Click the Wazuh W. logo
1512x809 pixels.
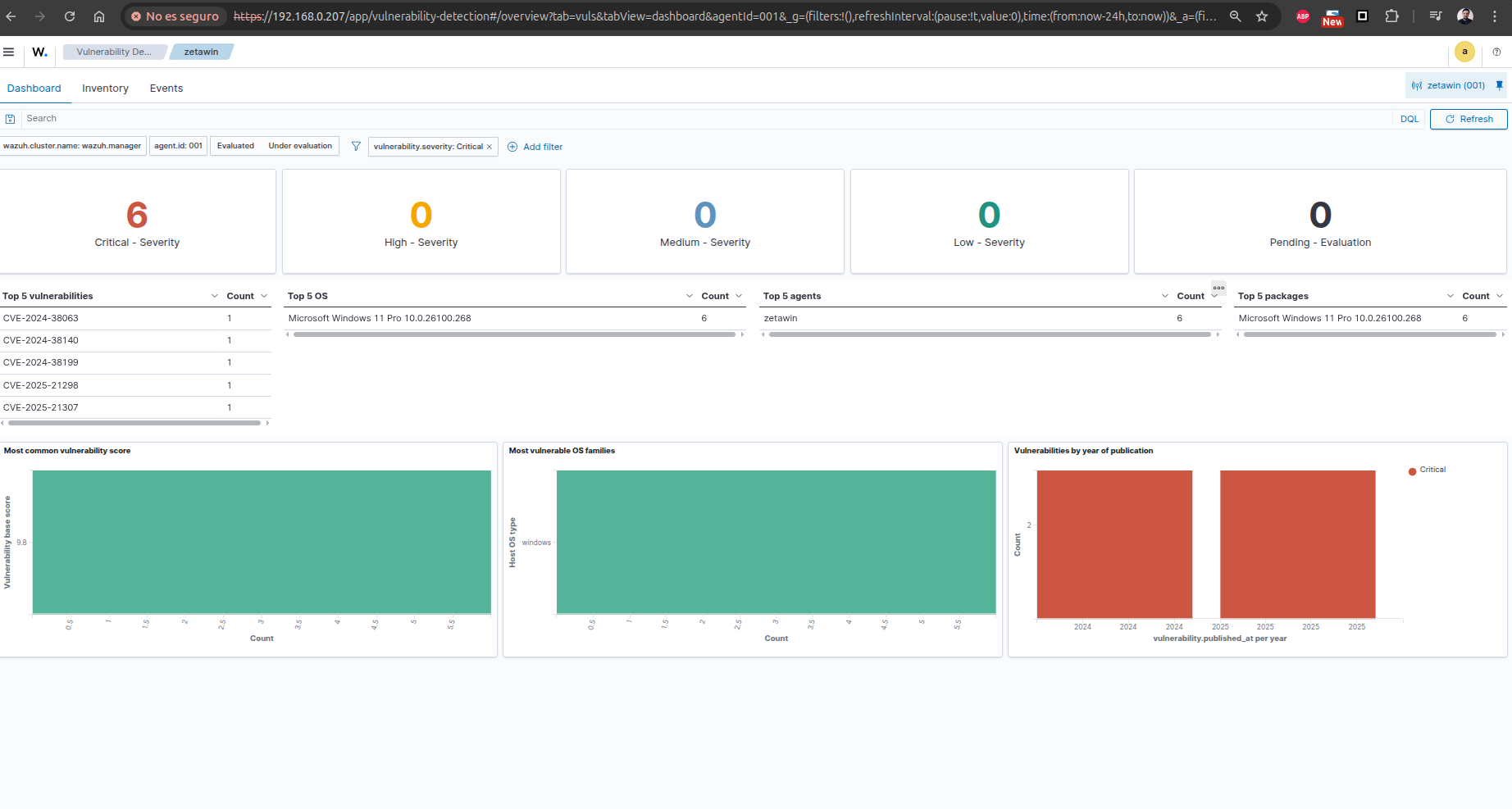pyautogui.click(x=39, y=52)
